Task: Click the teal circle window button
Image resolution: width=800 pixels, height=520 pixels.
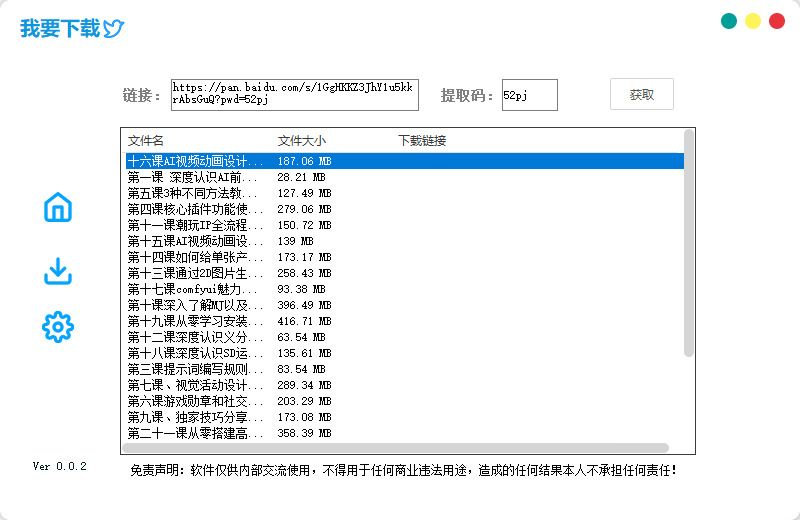Action: pos(729,21)
